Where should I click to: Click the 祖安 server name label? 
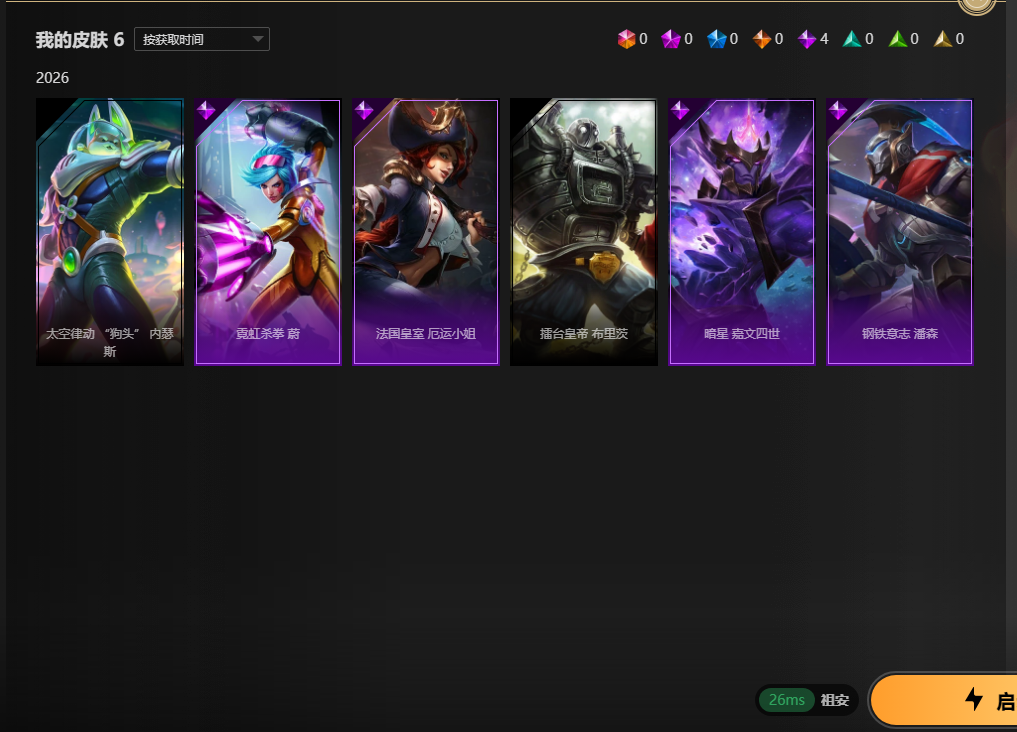(835, 700)
